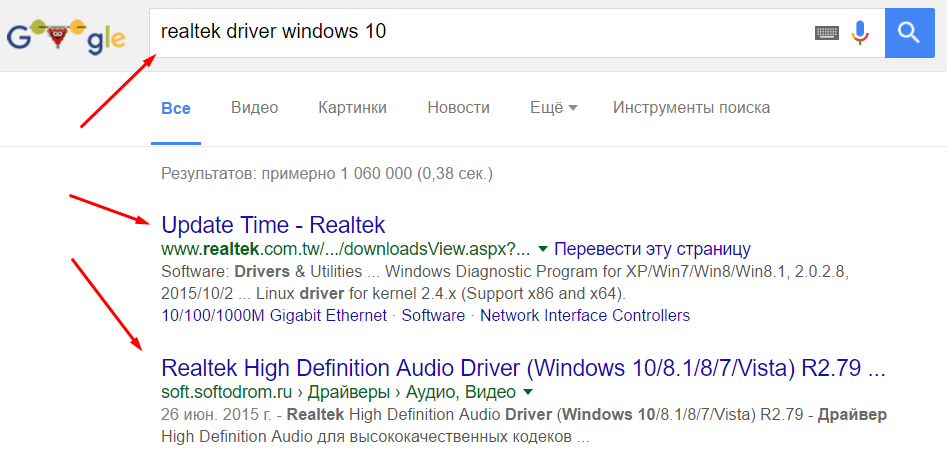Open the Network Interface Controllers sitelink
Viewport: 947px width, 460px height.
[x=585, y=315]
